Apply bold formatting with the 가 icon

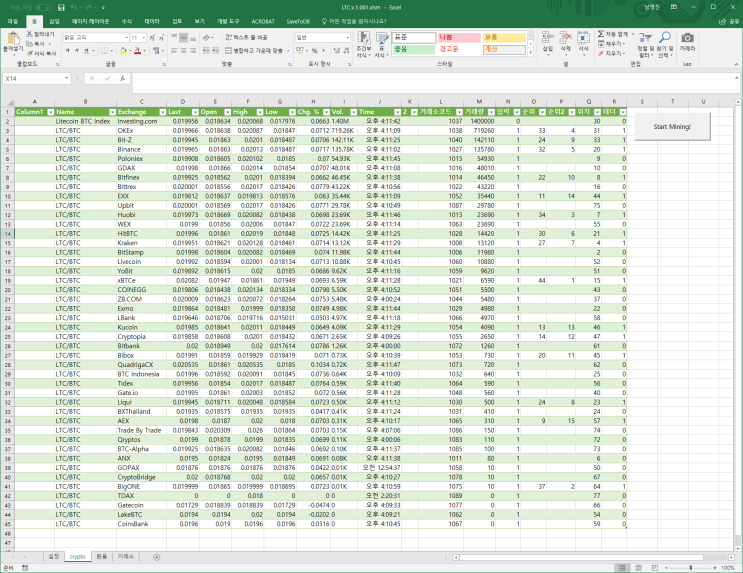(68, 51)
